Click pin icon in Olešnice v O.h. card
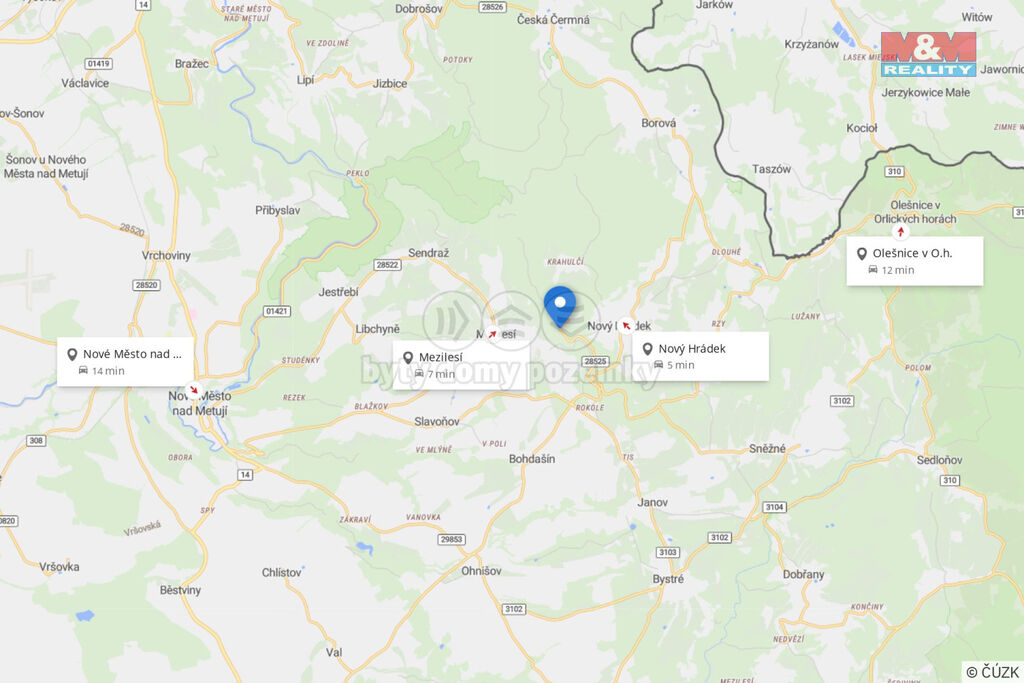 pos(861,253)
